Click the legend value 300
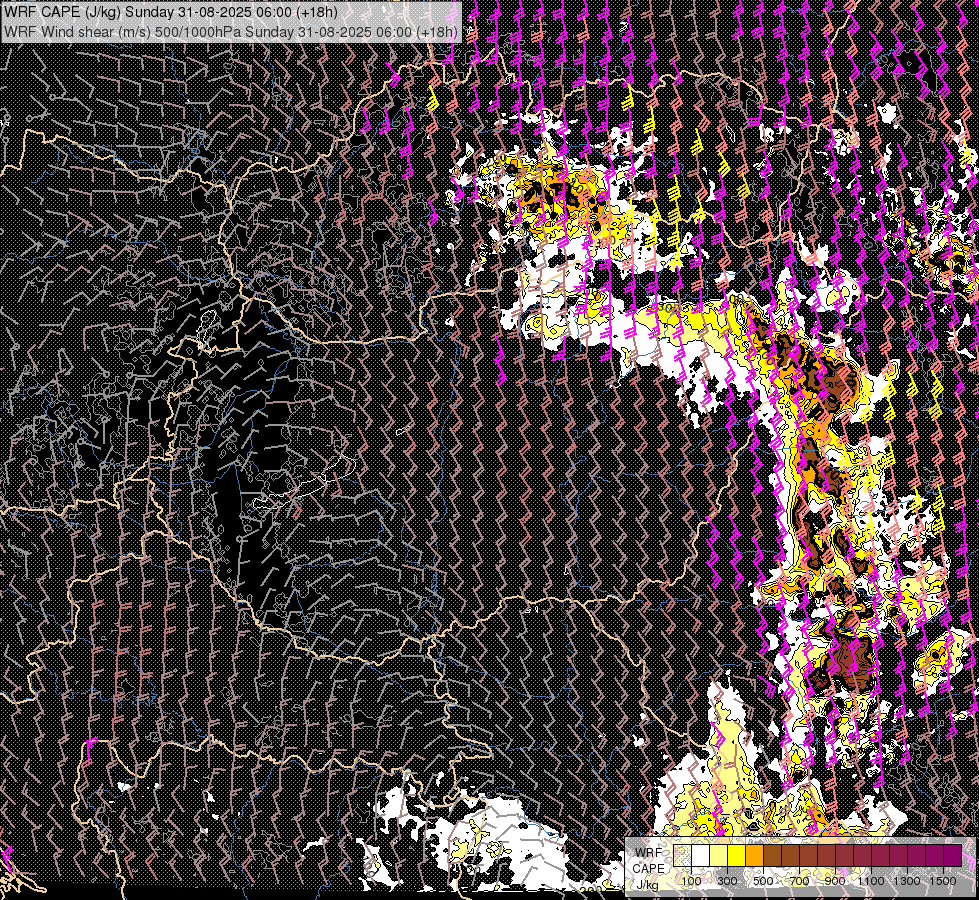Screen dimensions: 979x900 coord(727,881)
